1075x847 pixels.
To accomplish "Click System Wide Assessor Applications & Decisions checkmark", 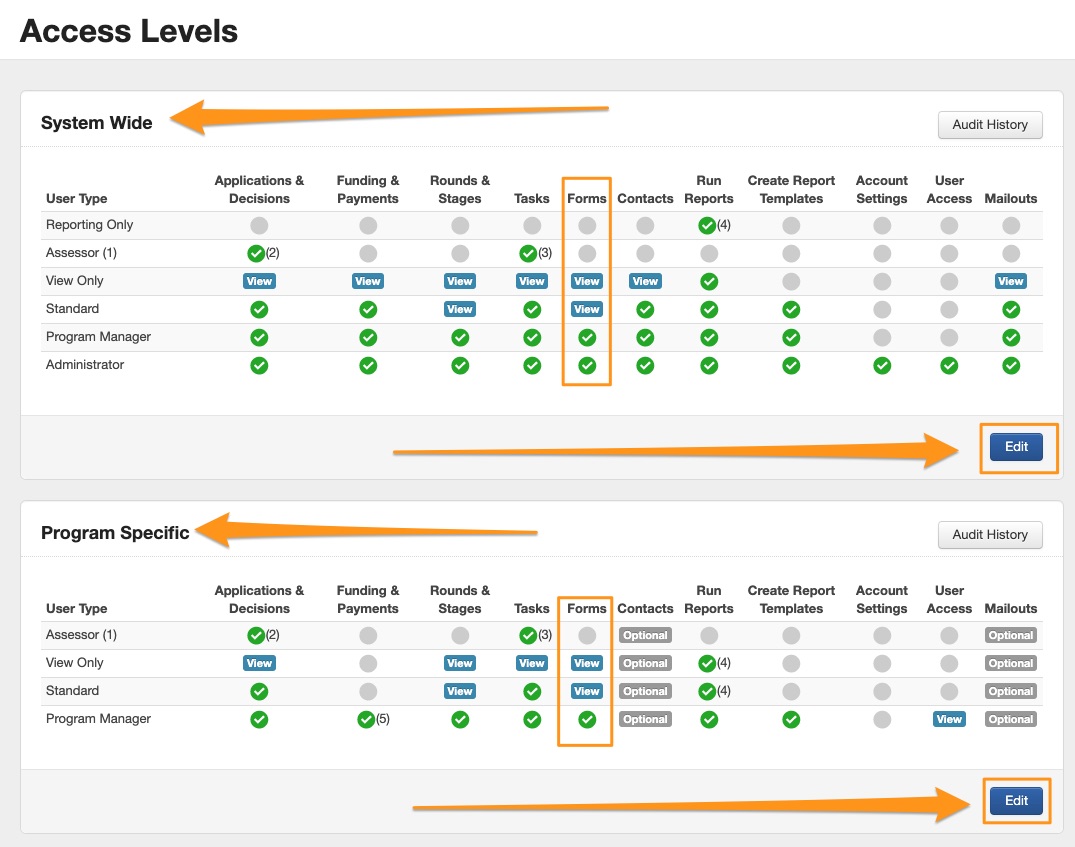I will (x=256, y=254).
